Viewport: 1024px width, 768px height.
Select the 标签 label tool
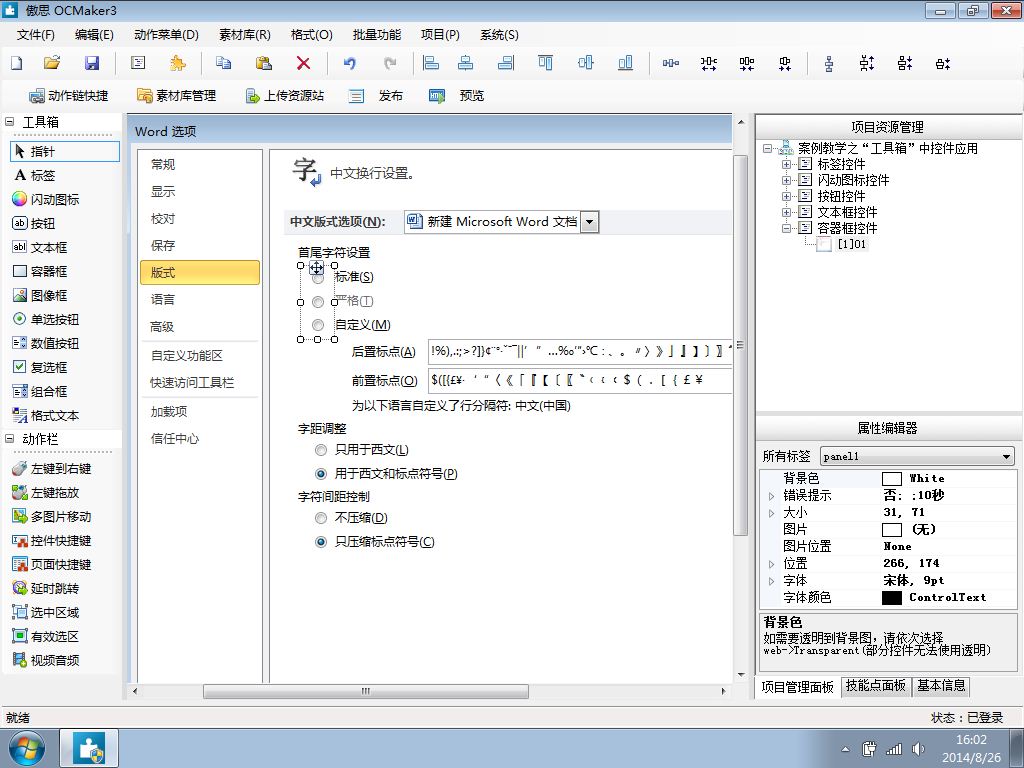click(x=35, y=175)
